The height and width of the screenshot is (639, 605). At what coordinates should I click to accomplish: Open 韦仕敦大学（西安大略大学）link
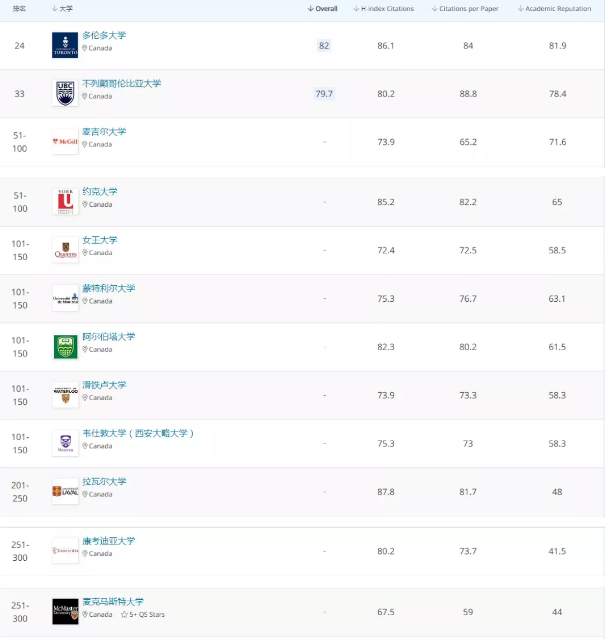[x=138, y=433]
